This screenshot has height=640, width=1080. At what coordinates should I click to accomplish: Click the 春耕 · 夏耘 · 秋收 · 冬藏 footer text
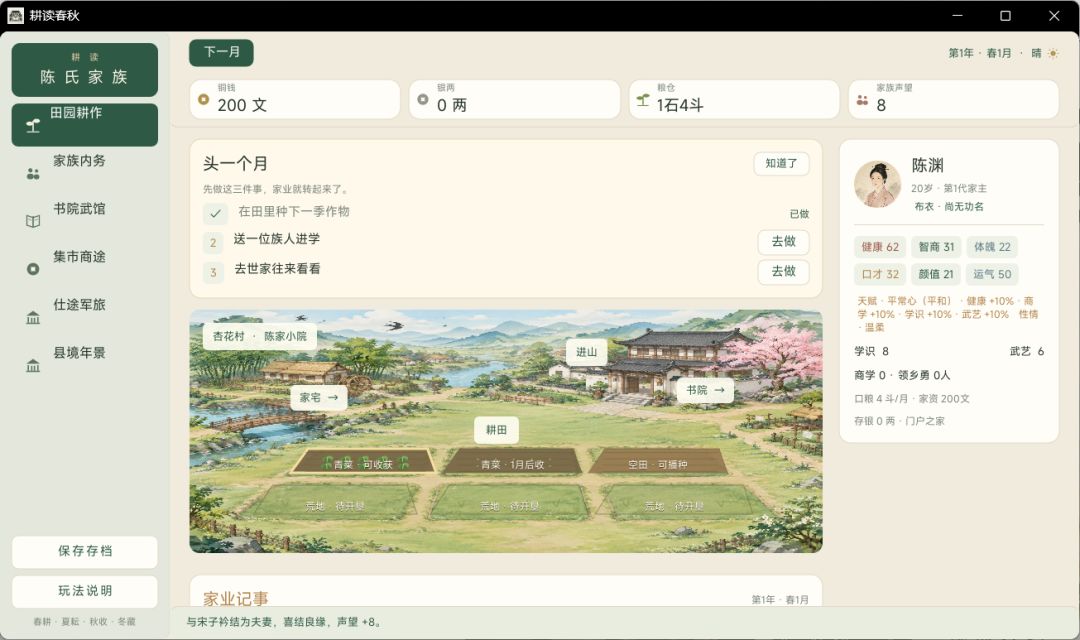click(x=85, y=621)
